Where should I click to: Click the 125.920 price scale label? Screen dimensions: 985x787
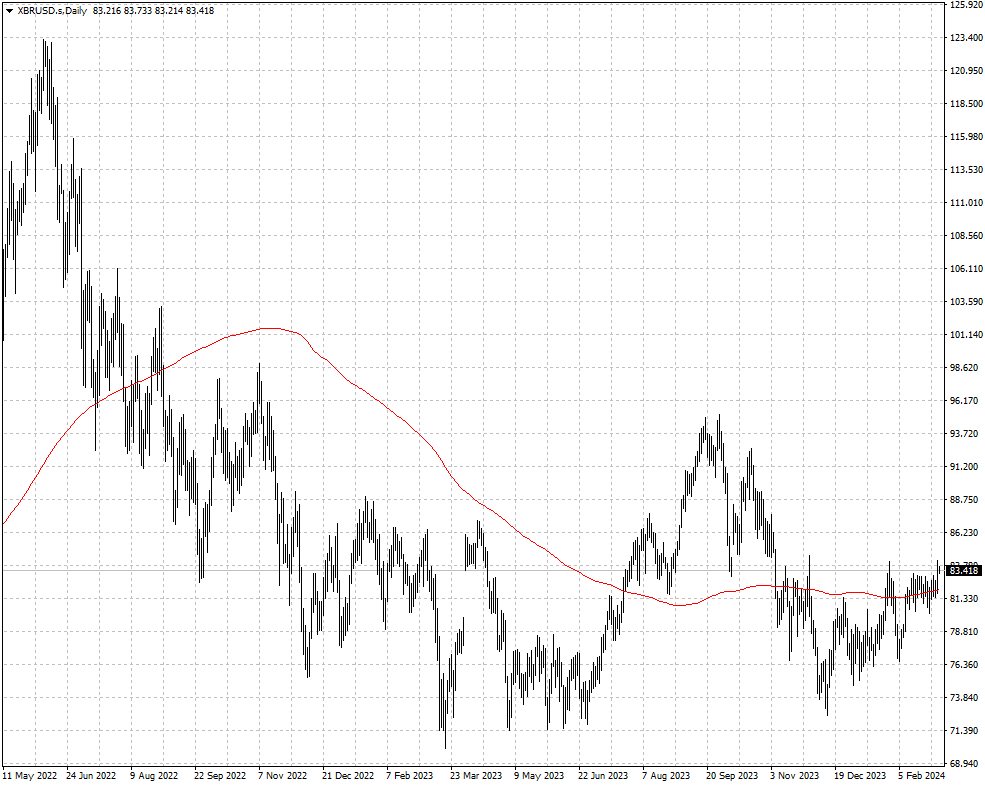(x=966, y=5)
